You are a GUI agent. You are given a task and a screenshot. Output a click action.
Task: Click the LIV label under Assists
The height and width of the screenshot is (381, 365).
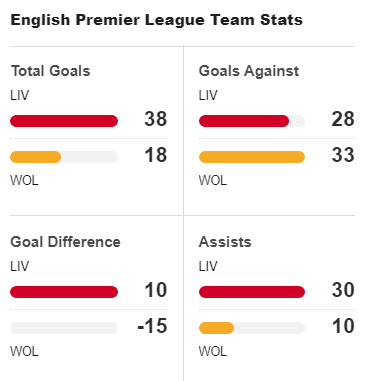coord(208,266)
